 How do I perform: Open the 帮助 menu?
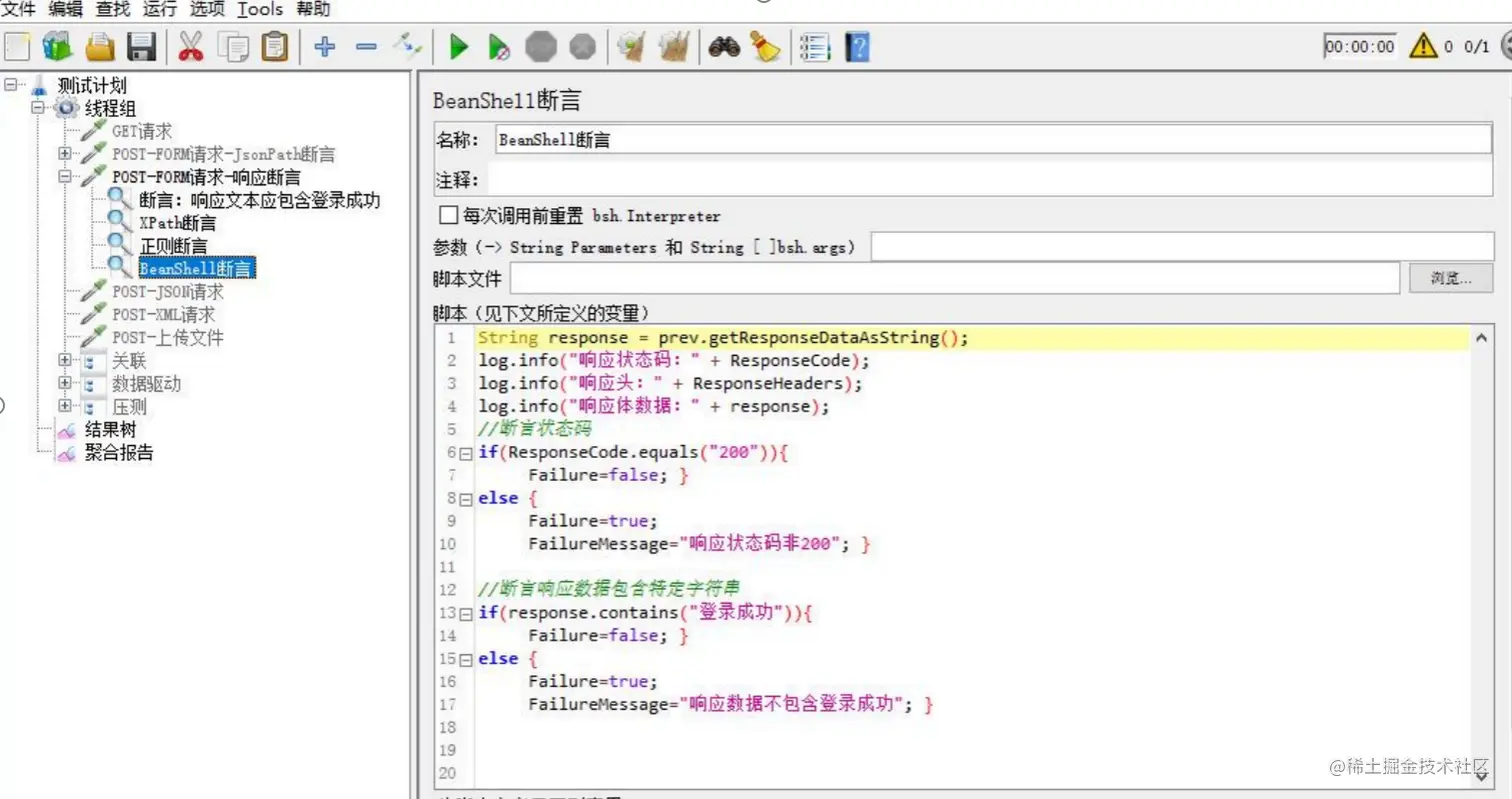(313, 10)
